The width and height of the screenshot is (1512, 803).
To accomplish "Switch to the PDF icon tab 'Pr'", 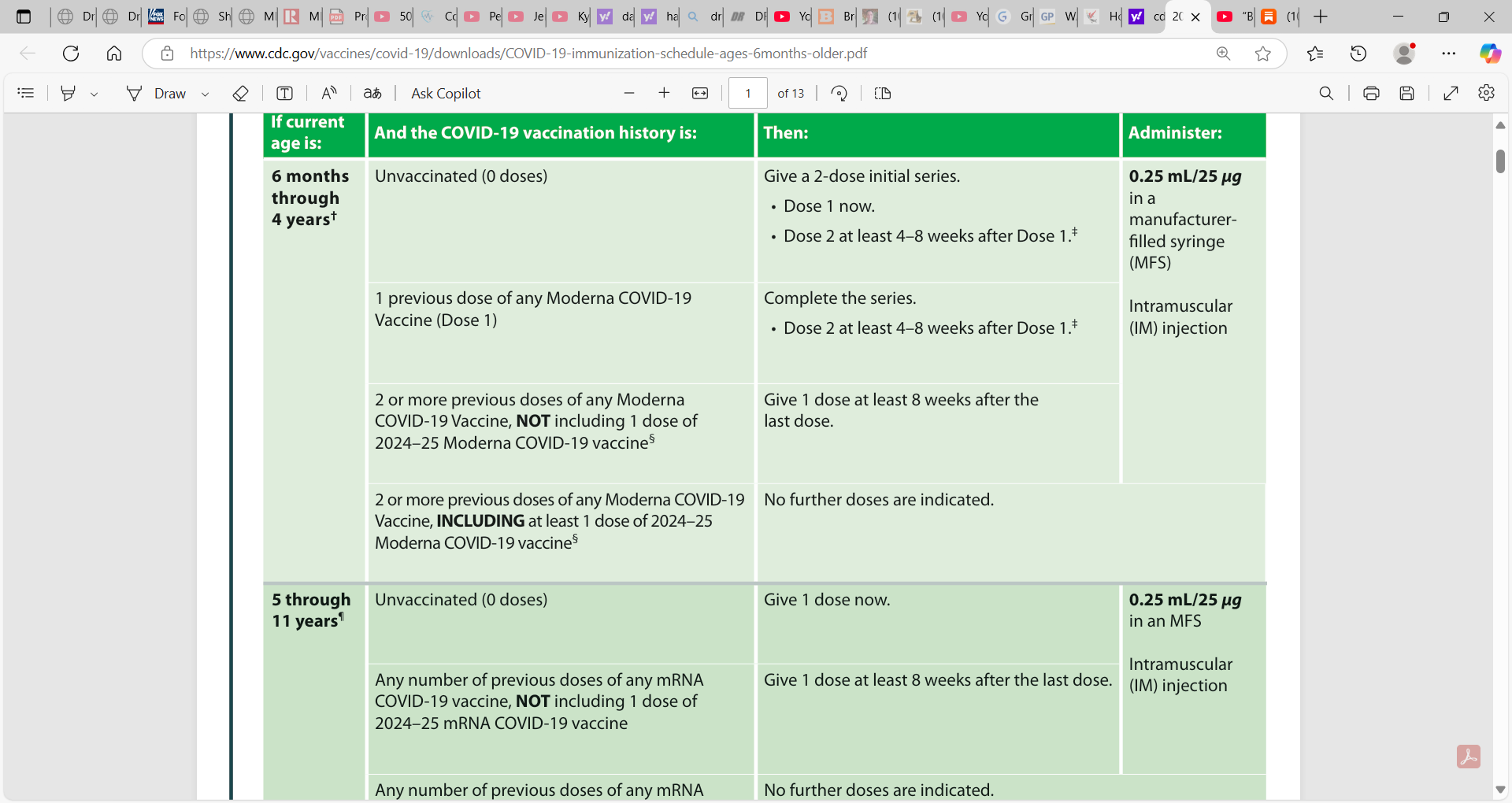I will point(347,17).
